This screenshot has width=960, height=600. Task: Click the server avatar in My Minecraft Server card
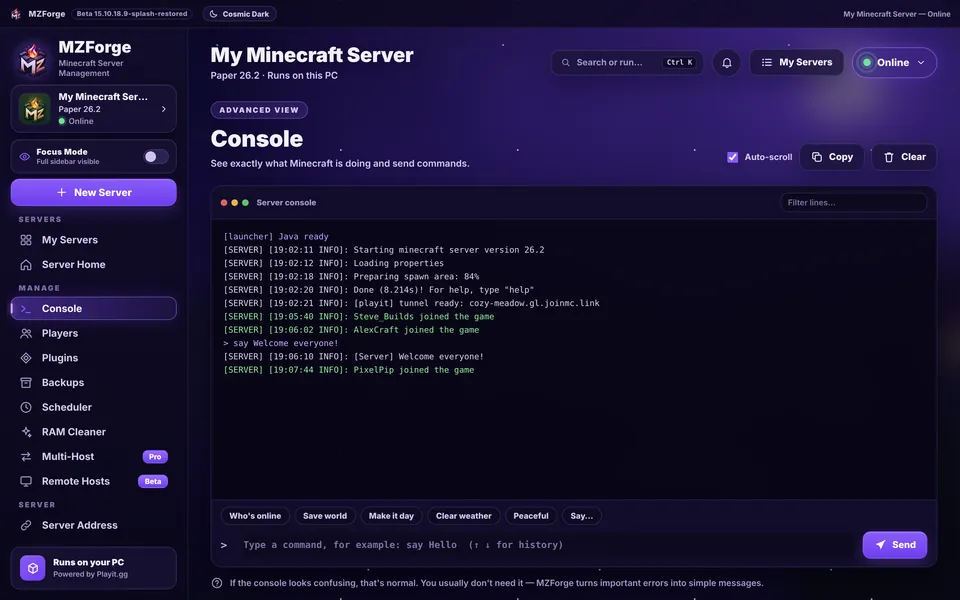(34, 108)
